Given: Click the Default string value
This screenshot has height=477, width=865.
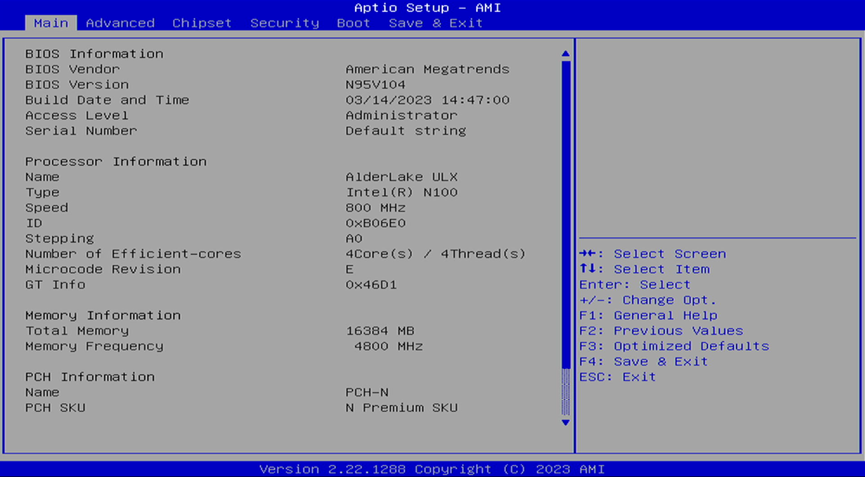Looking at the screenshot, I should pyautogui.click(x=406, y=131).
